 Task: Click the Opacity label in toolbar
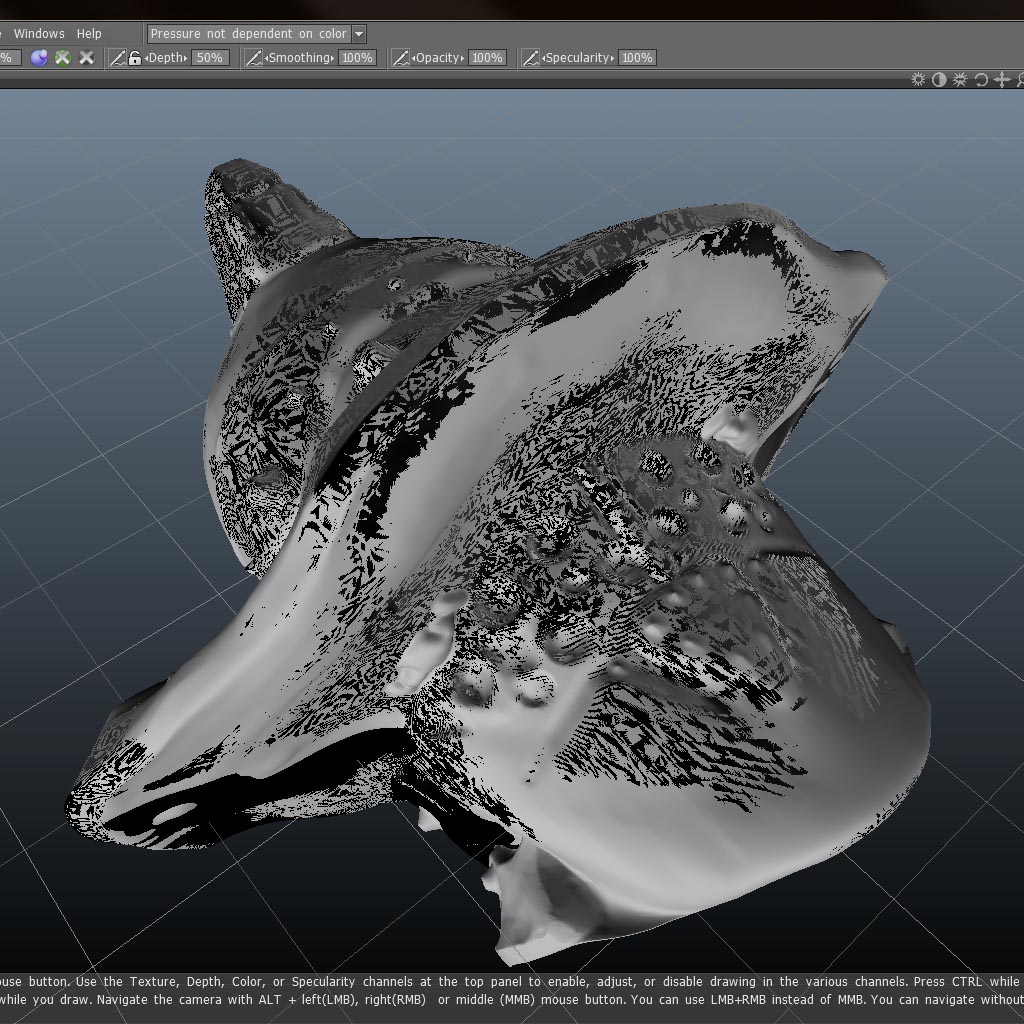[x=438, y=58]
